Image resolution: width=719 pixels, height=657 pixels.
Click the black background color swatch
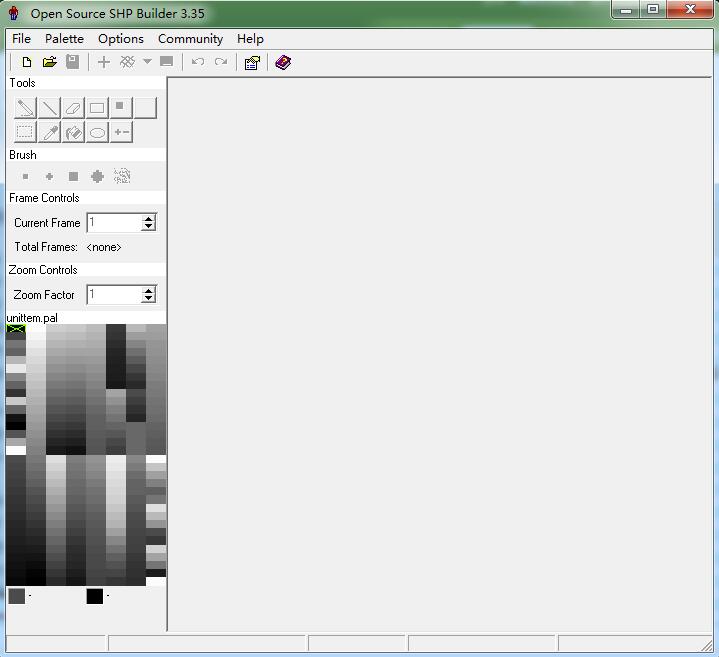click(95, 596)
